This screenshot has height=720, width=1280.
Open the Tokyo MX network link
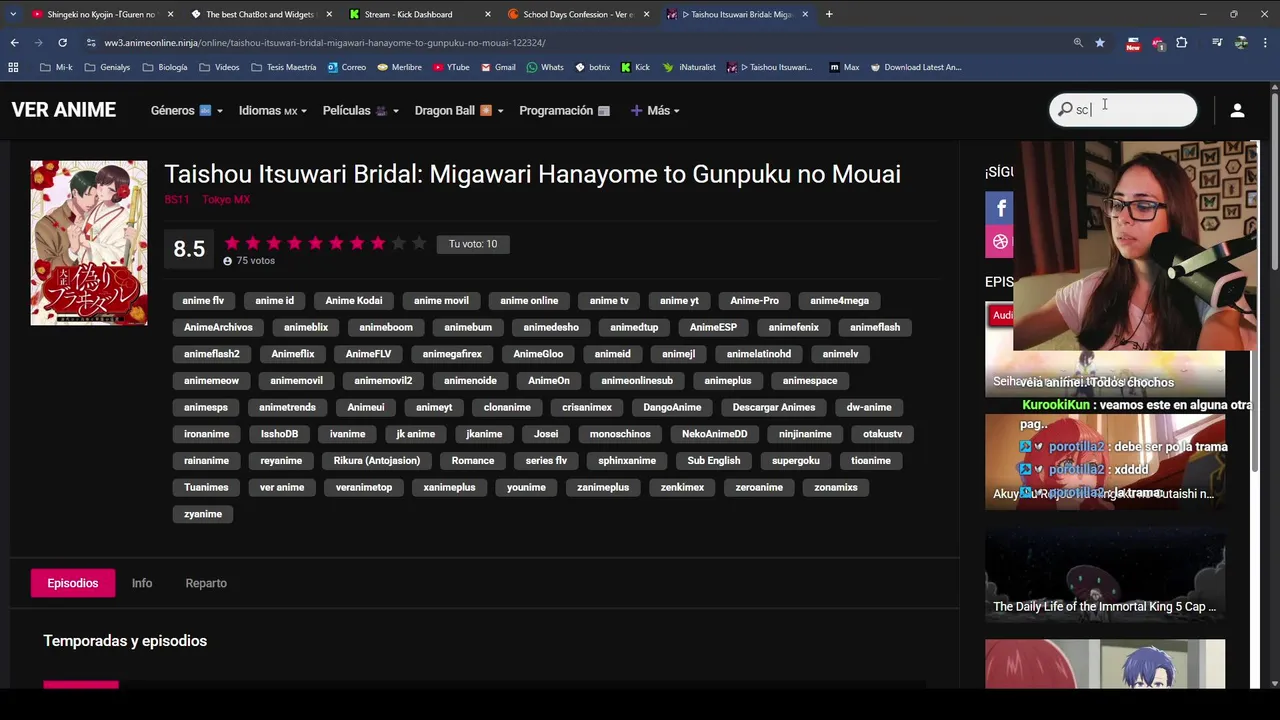tap(226, 199)
